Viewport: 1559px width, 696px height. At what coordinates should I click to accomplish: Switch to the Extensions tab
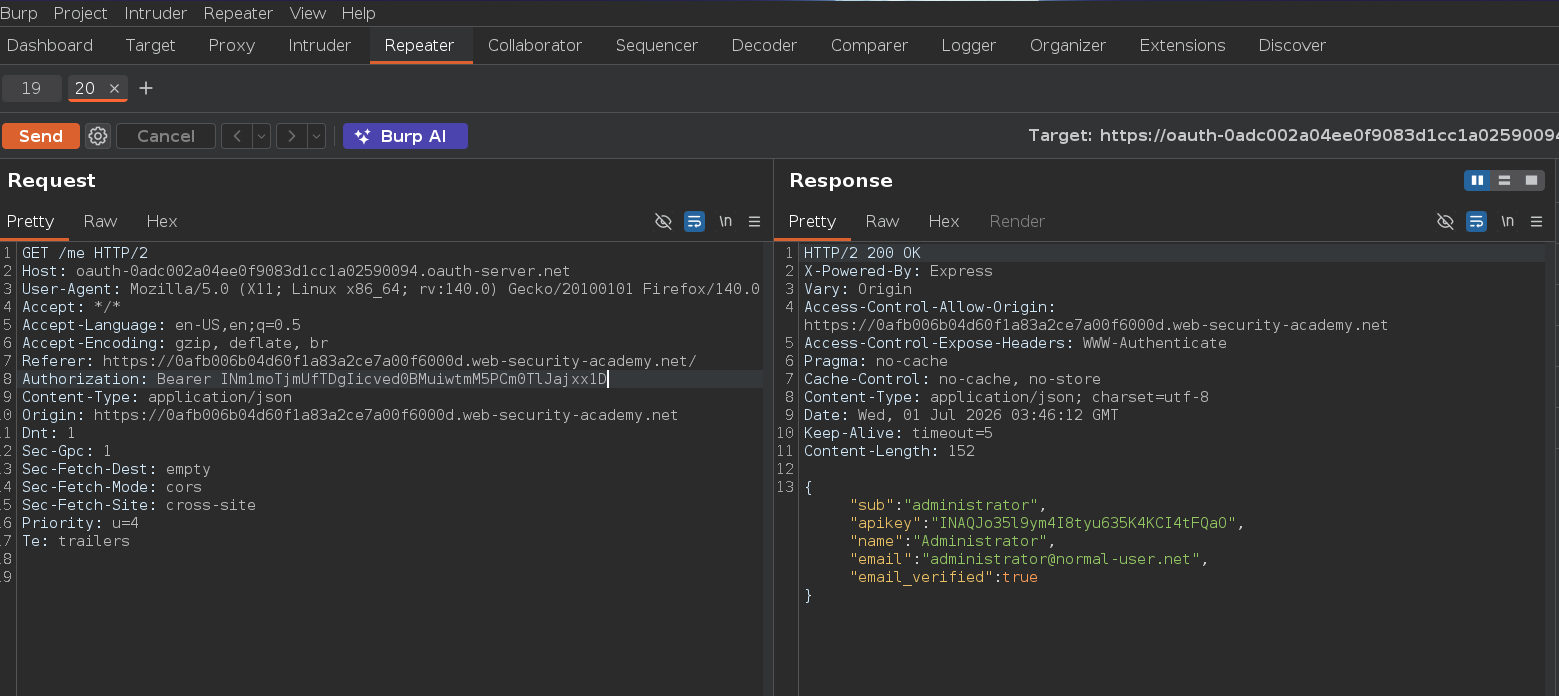click(1182, 45)
